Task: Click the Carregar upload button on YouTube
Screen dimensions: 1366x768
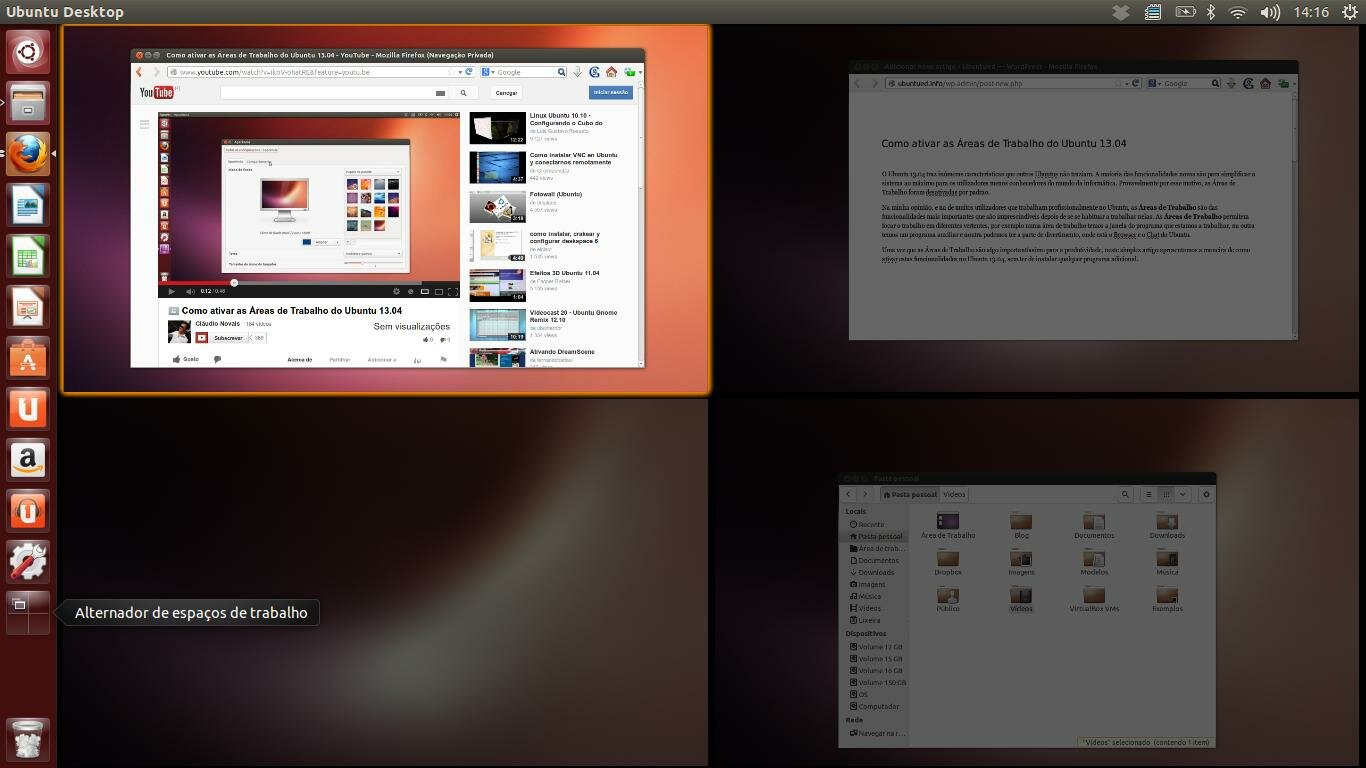Action: 507,93
